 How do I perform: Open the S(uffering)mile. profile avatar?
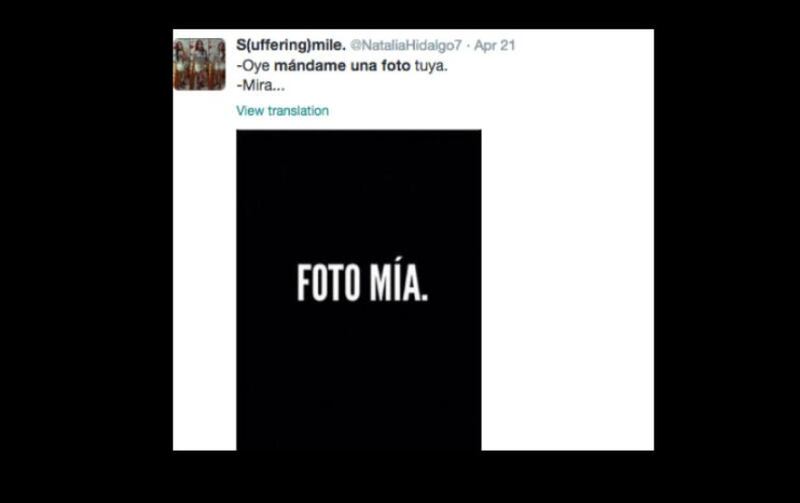pos(199,64)
